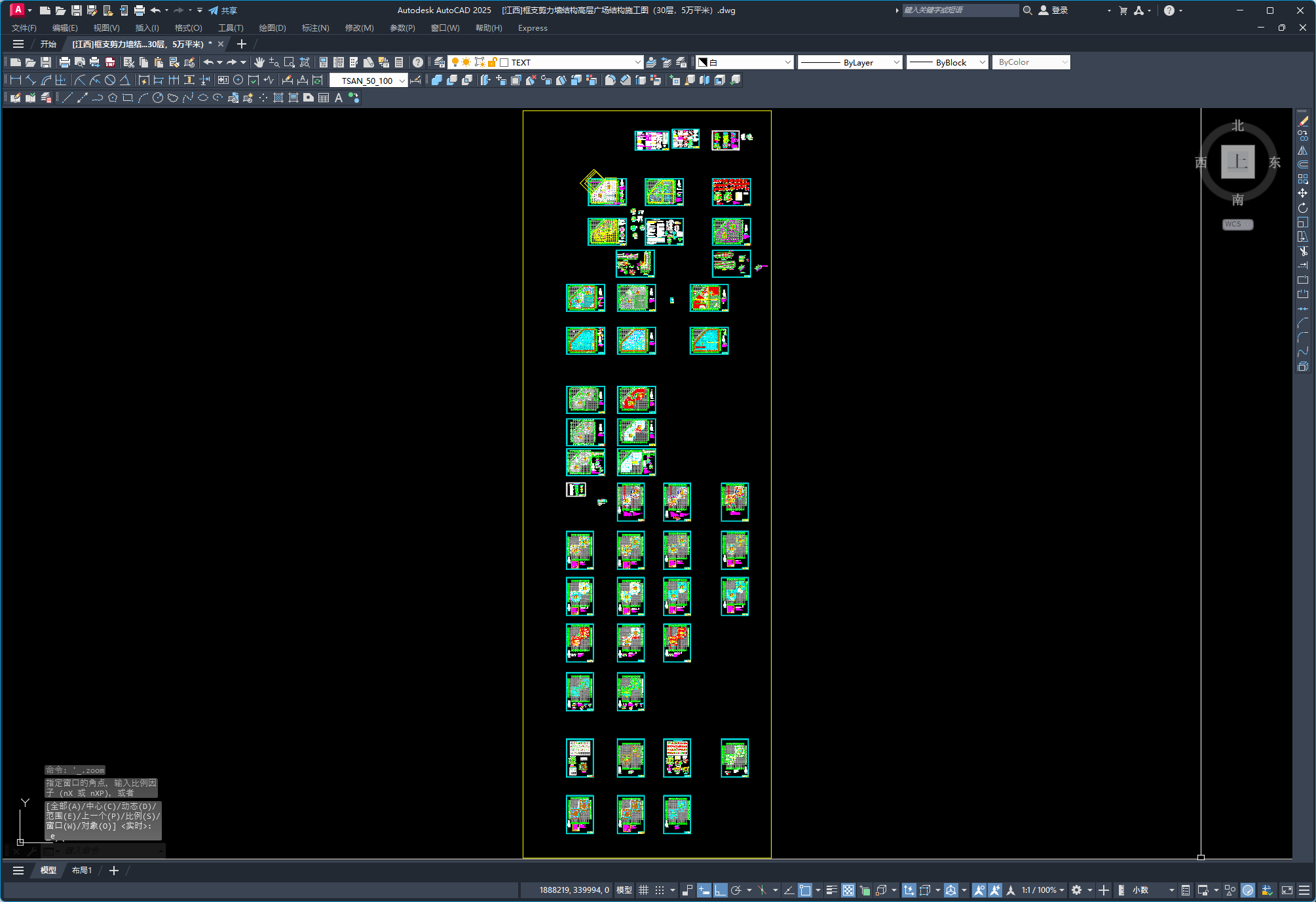Switch to the 布局1 layout tab
This screenshot has width=1316, height=902.
click(82, 871)
